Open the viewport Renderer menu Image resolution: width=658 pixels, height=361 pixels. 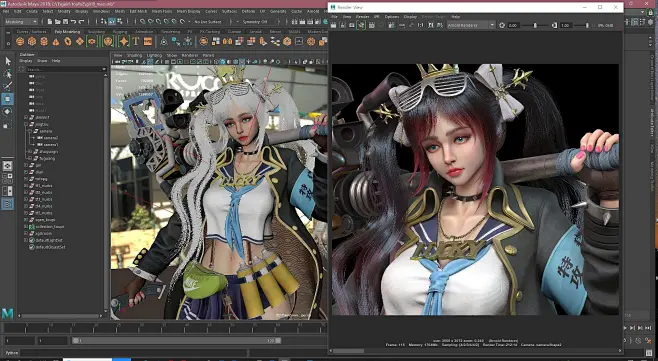pos(189,55)
